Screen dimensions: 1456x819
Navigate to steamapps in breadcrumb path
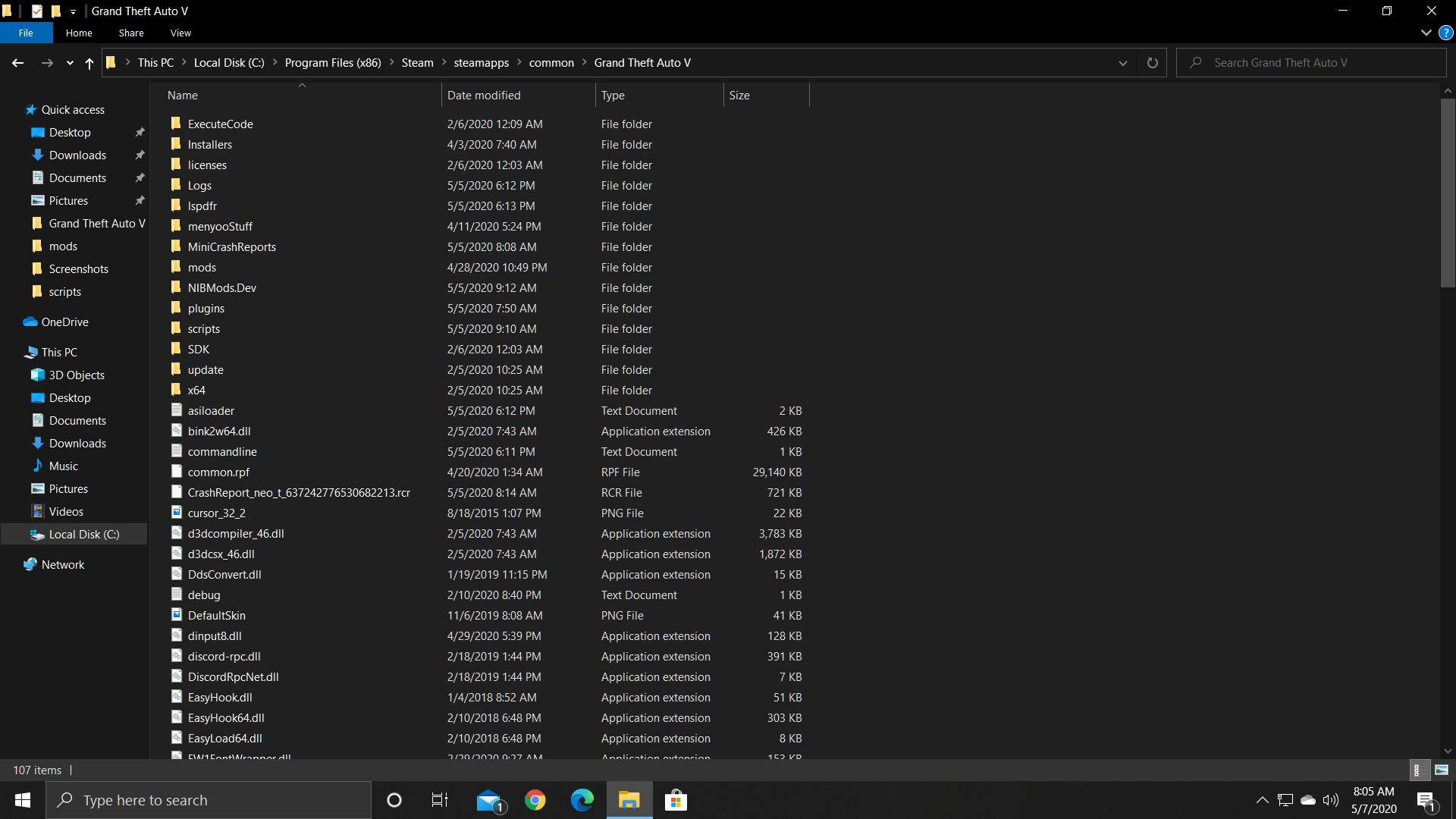click(x=481, y=63)
